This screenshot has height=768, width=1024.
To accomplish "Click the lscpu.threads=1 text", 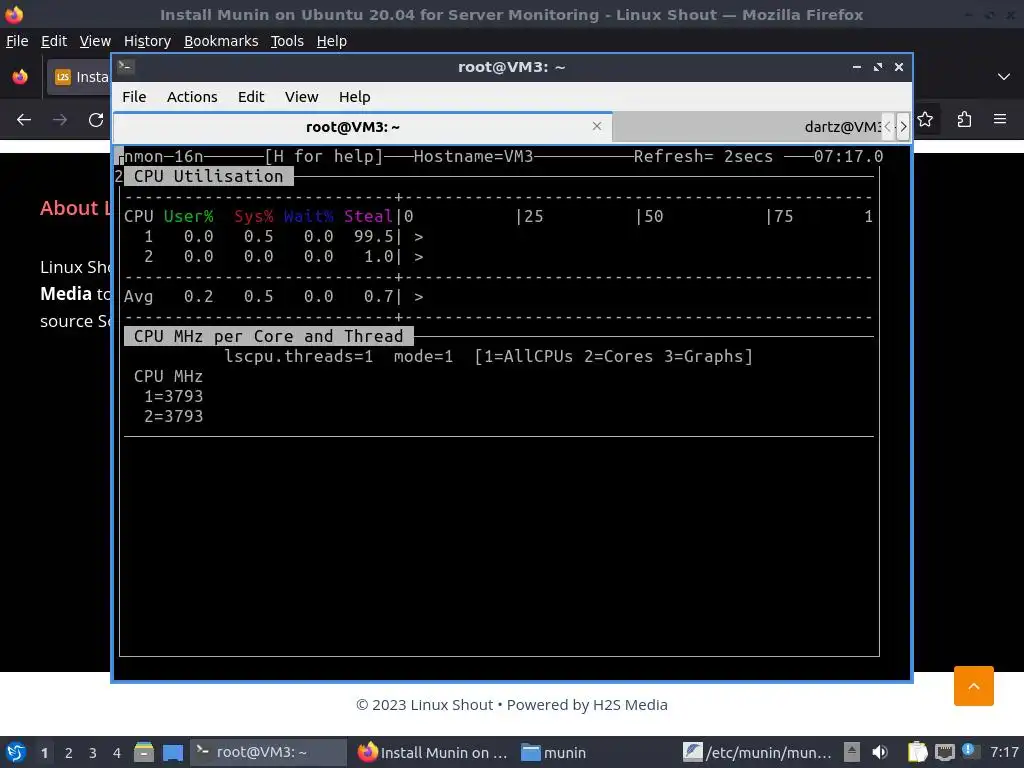I will pos(298,357).
